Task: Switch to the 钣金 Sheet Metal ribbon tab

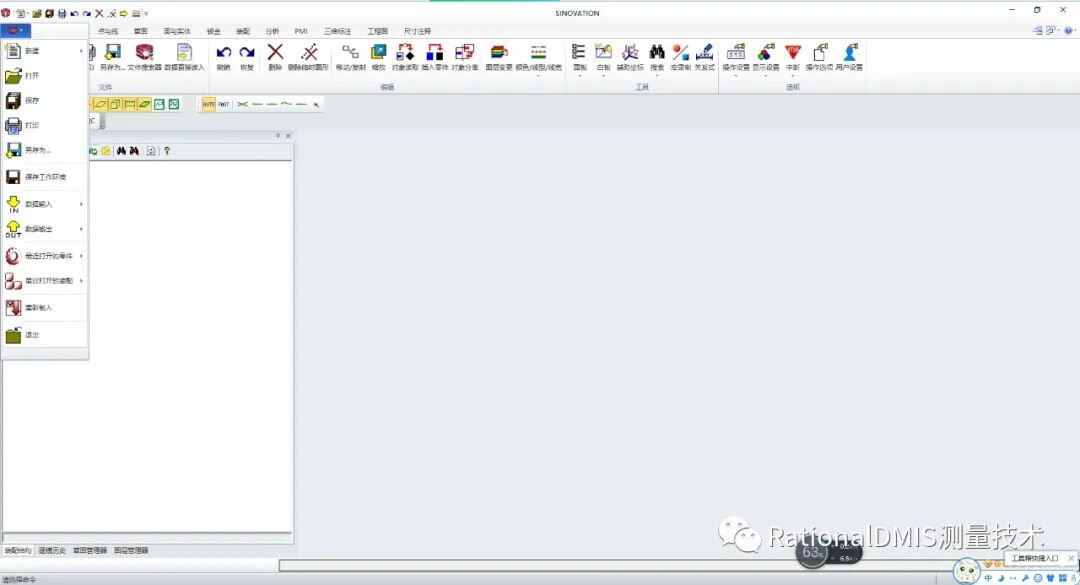Action: [214, 31]
